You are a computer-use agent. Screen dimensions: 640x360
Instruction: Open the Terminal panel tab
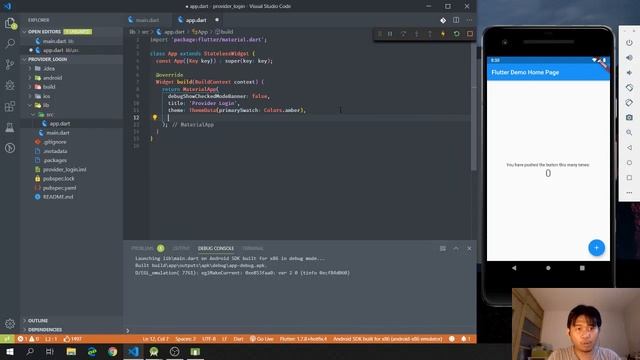click(253, 248)
